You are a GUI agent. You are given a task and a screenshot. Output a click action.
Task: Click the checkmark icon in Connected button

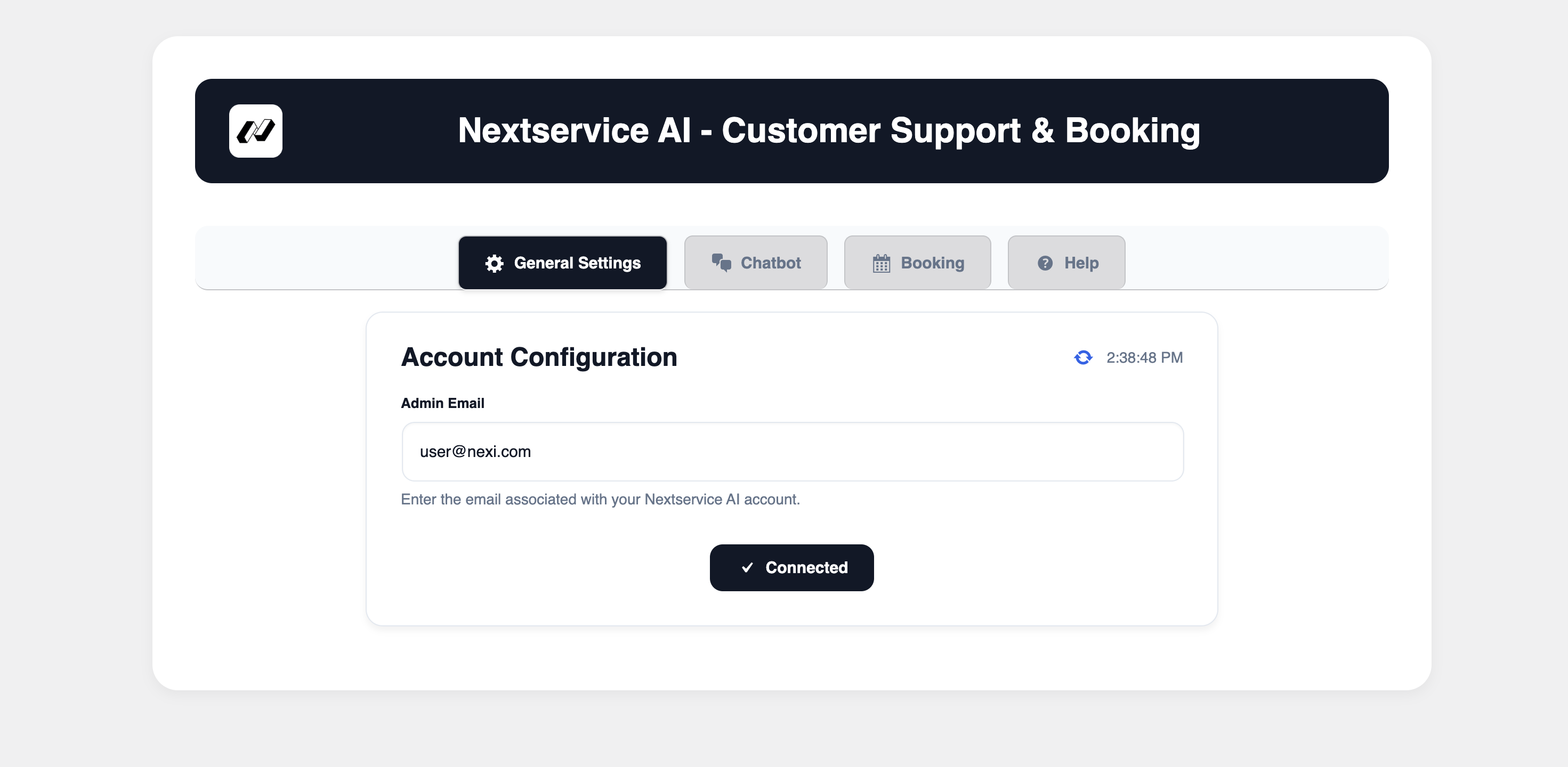[x=747, y=567]
